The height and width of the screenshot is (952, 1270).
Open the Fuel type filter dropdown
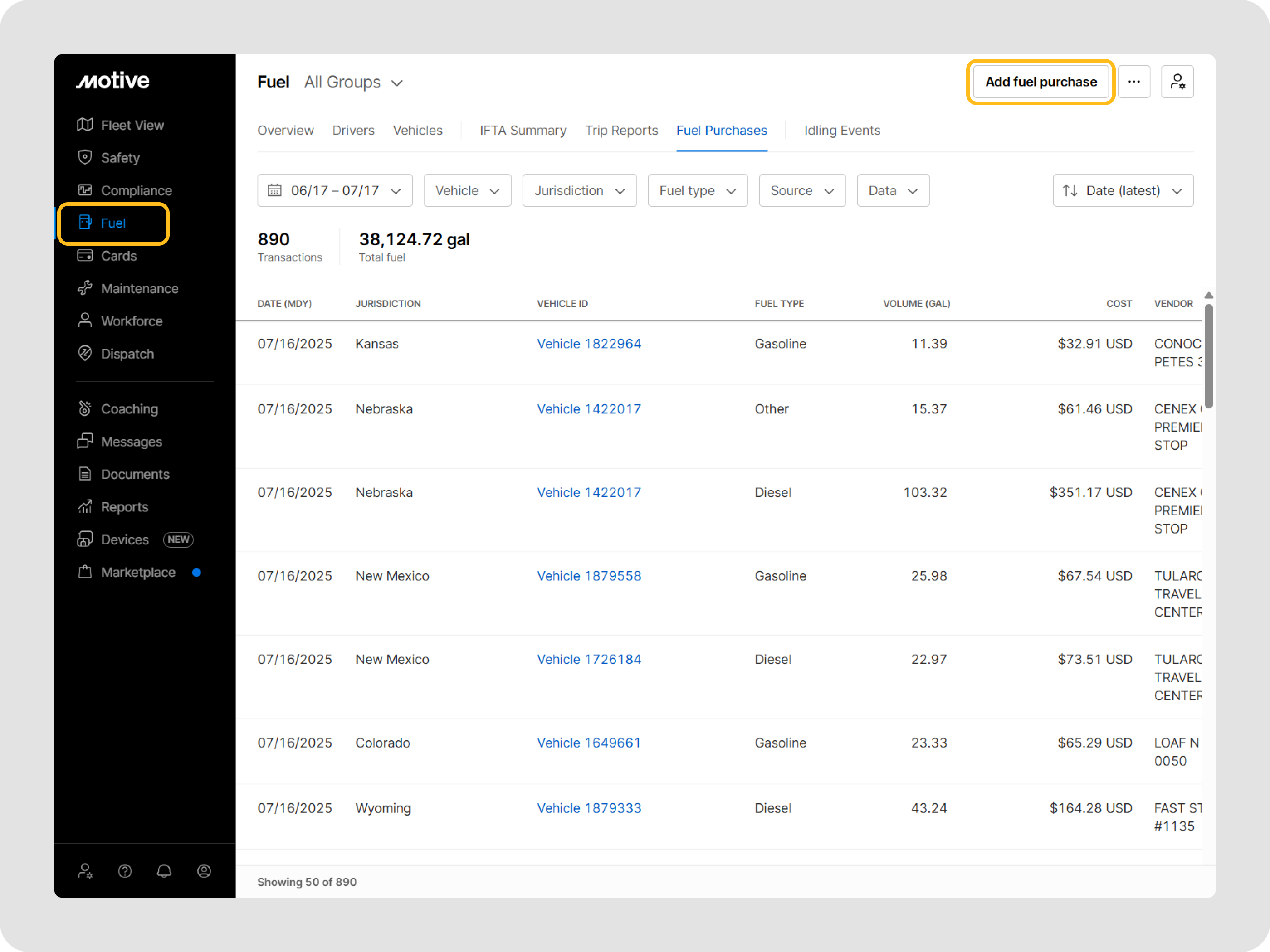697,190
